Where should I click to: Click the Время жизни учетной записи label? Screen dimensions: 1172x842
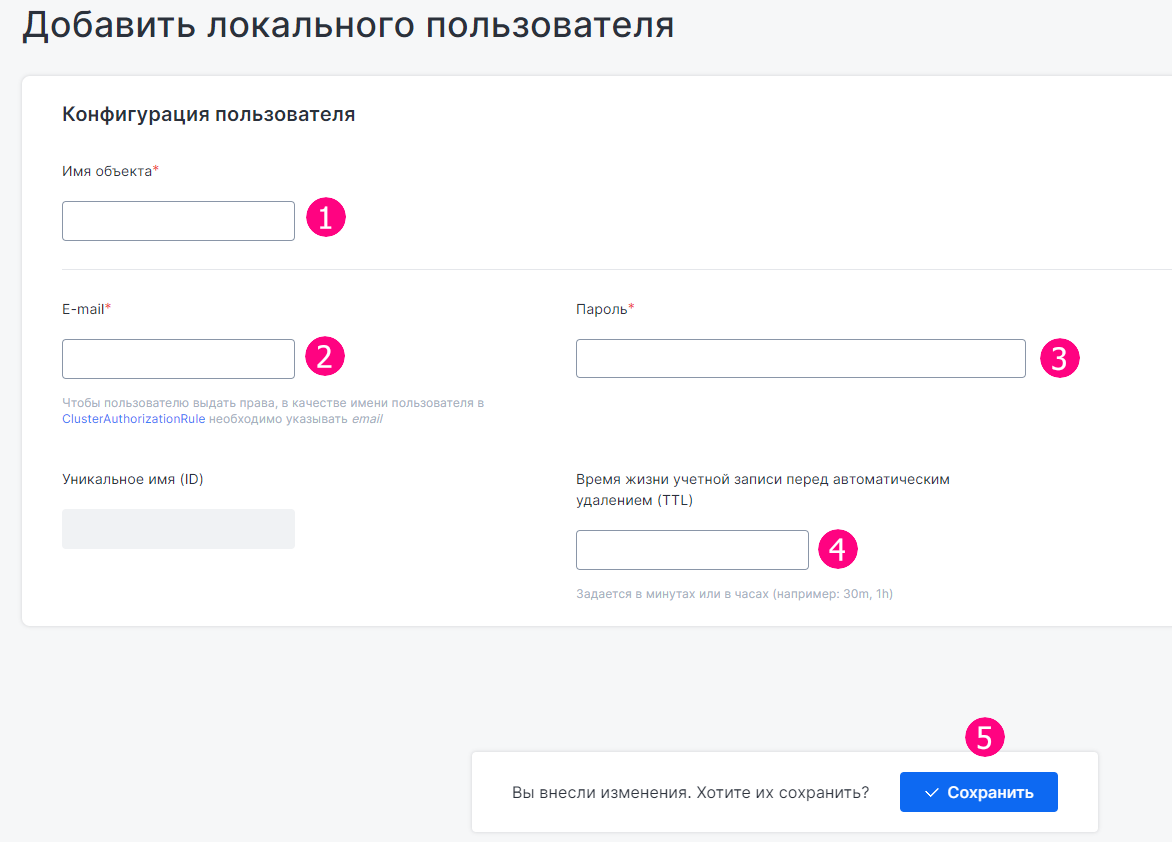coord(762,490)
